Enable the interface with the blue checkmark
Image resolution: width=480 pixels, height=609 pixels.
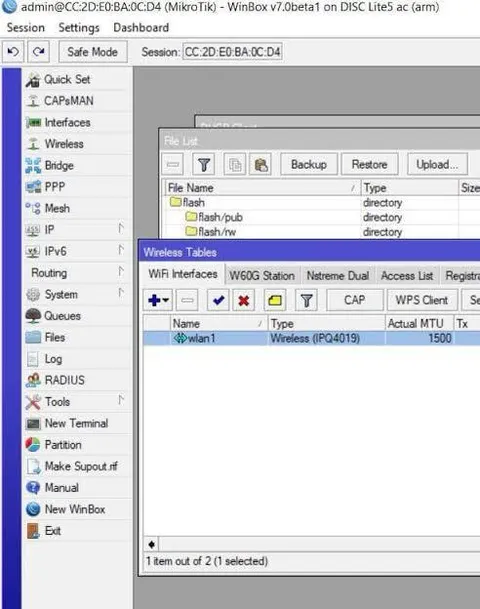pos(218,300)
